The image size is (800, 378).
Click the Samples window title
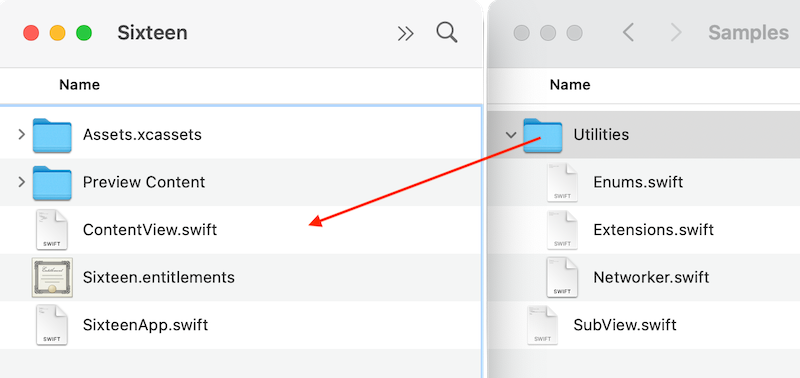[748, 33]
